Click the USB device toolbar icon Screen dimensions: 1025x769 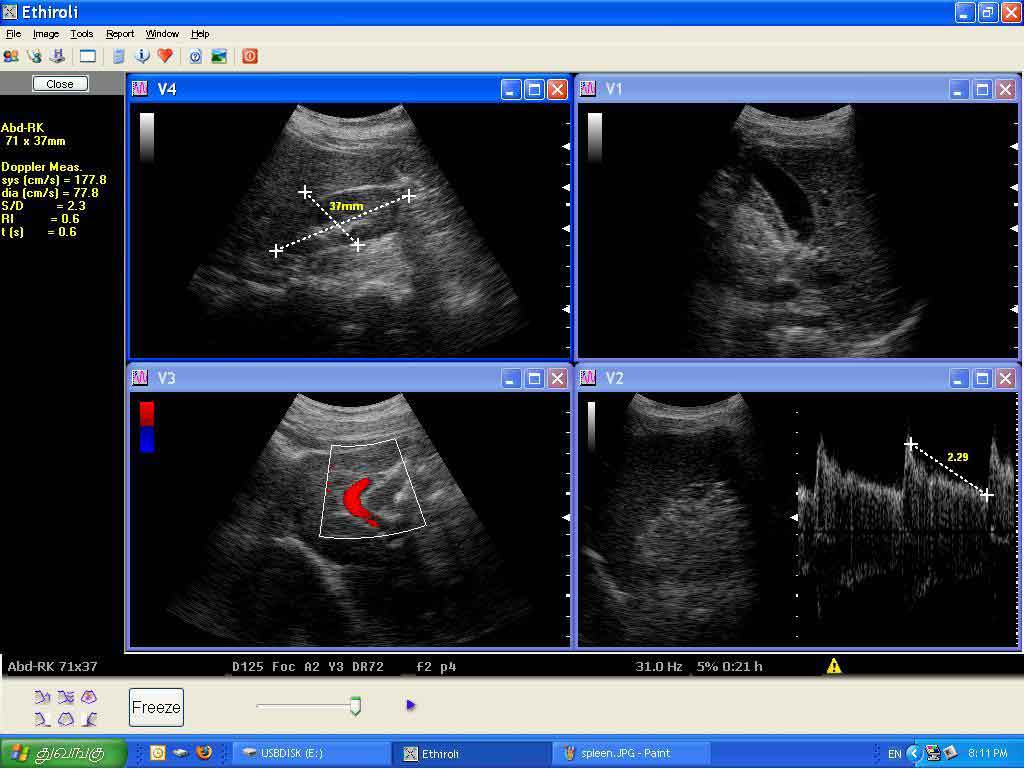(58, 56)
